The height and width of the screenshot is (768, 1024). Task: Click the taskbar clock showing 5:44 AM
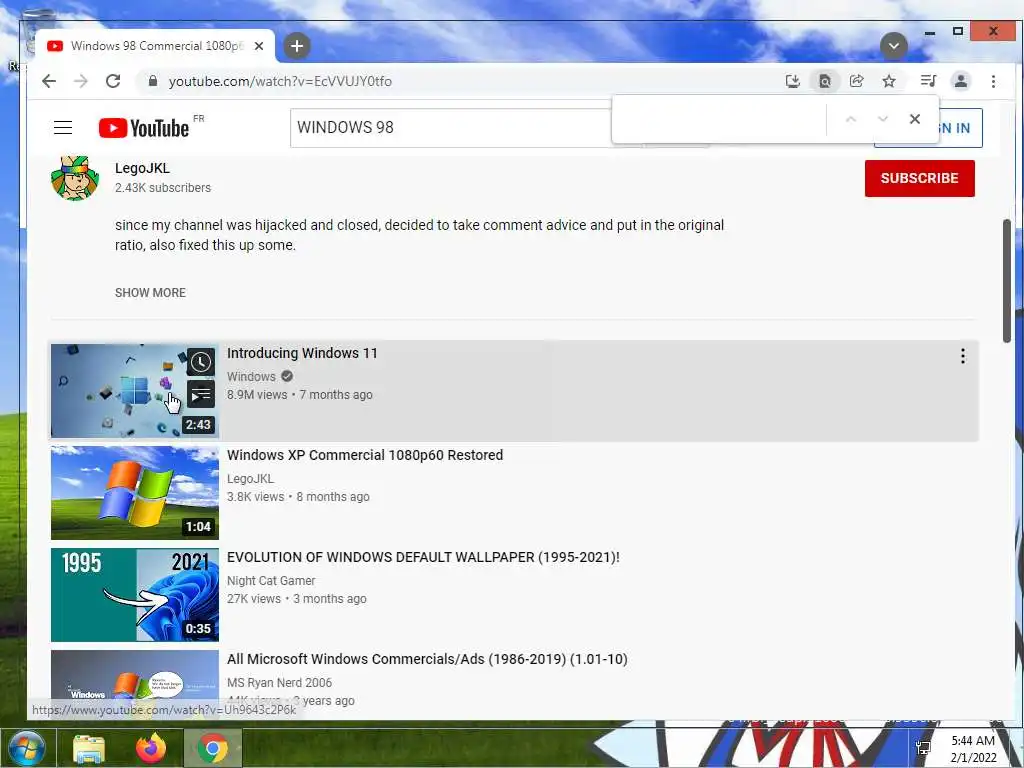(x=973, y=749)
